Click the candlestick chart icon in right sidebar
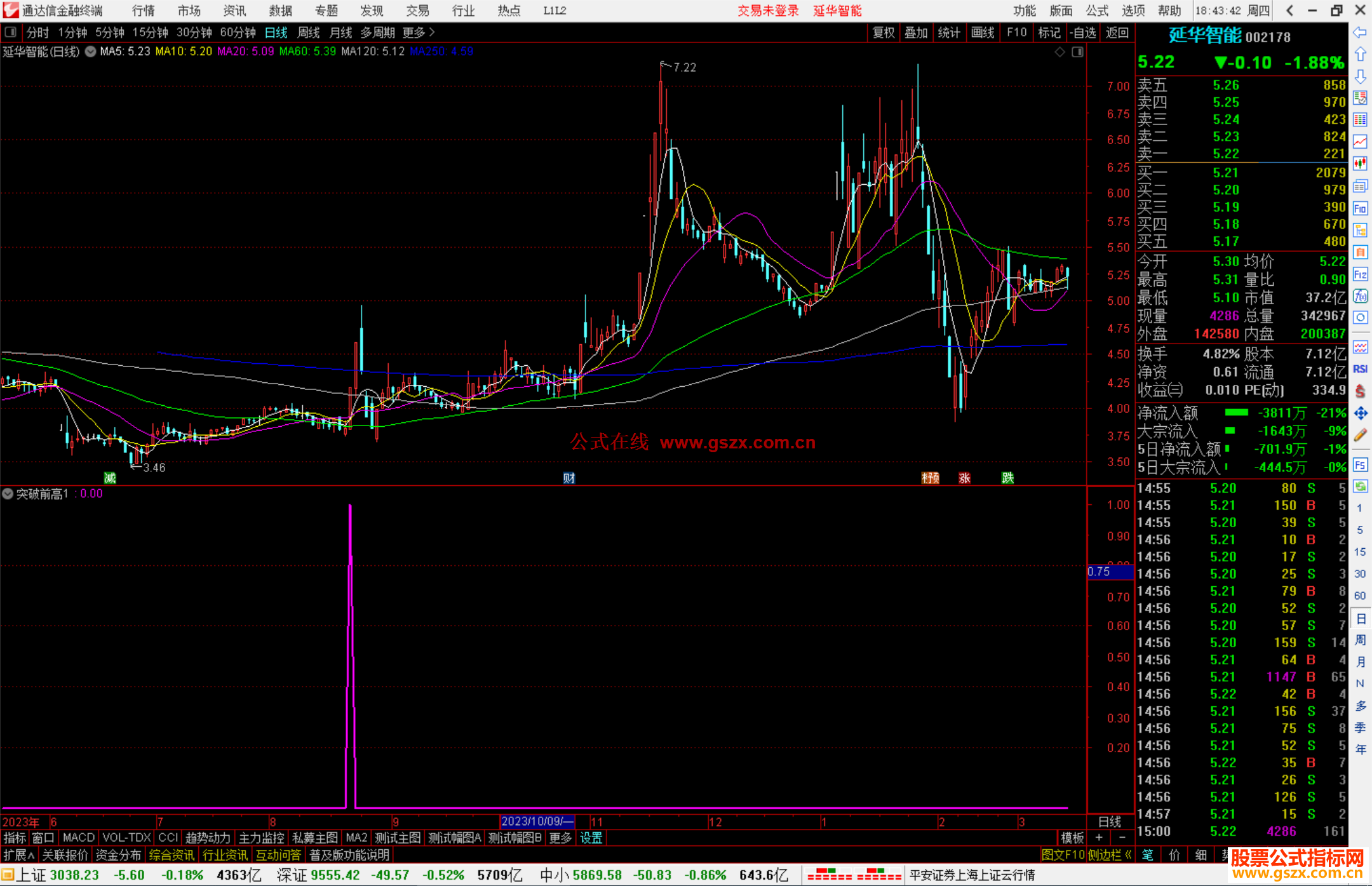The image size is (1372, 886). (1360, 164)
